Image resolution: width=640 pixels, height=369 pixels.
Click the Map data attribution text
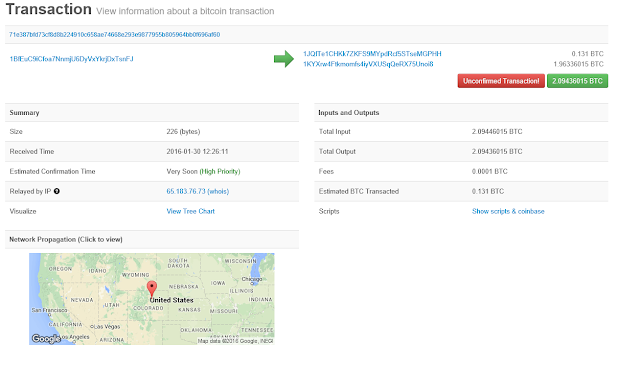tap(236, 341)
